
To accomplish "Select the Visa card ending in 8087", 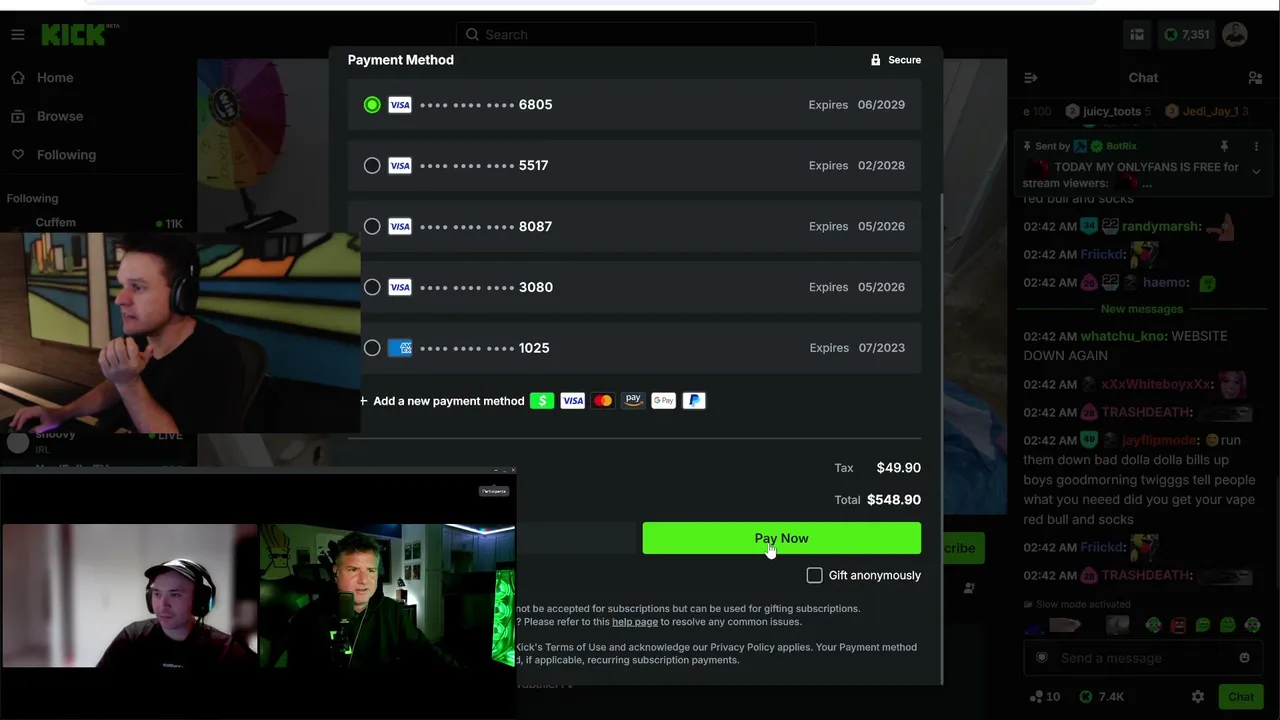I will [x=634, y=227].
